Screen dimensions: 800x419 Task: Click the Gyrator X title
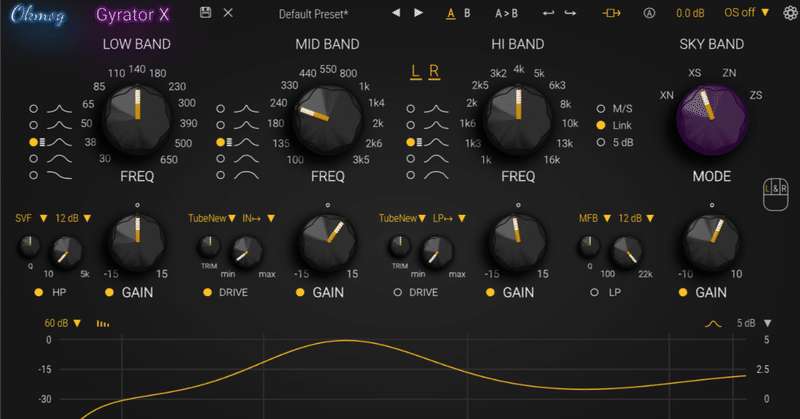[133, 15]
